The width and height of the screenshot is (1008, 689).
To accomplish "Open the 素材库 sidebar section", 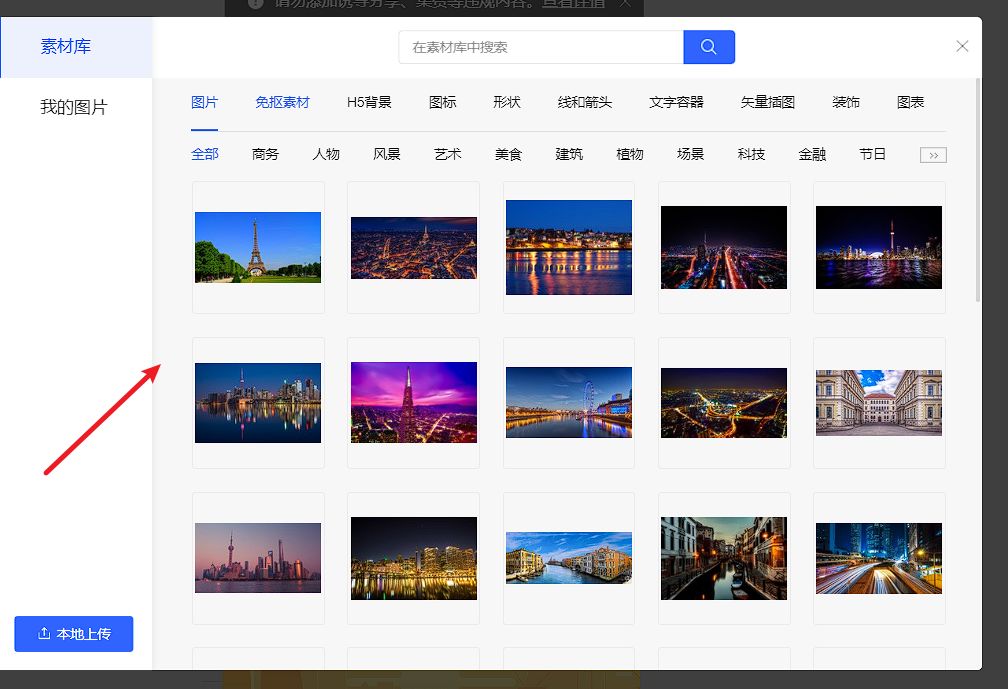I will [x=76, y=47].
